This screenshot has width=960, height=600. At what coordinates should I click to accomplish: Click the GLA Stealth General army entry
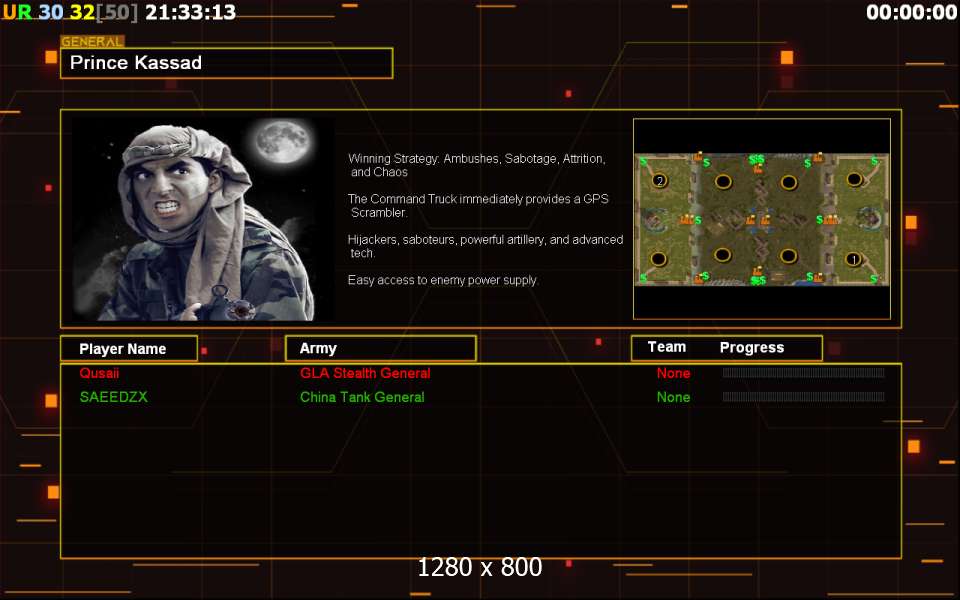coord(365,373)
